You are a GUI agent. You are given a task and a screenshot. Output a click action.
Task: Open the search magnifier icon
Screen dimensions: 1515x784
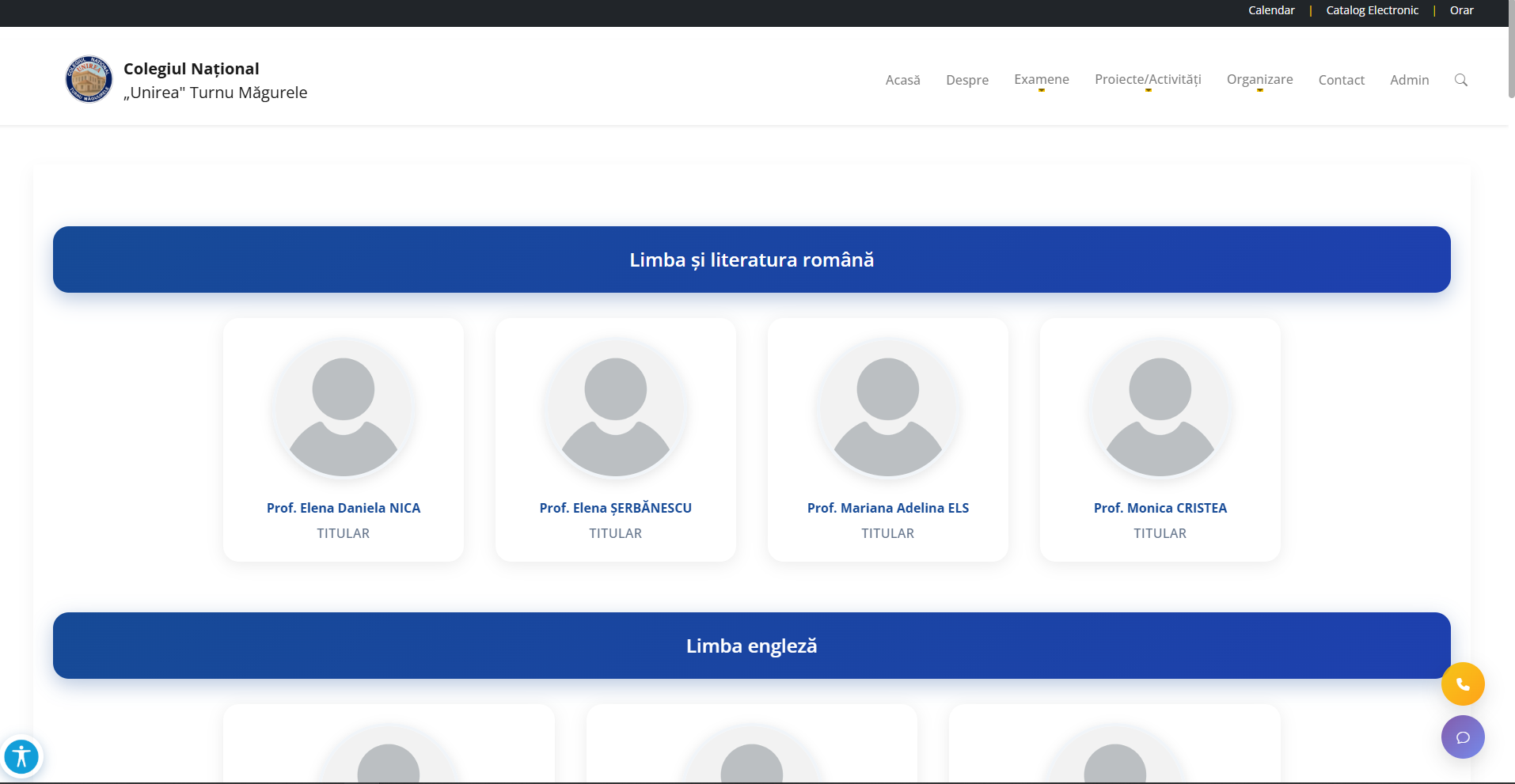coord(1461,80)
